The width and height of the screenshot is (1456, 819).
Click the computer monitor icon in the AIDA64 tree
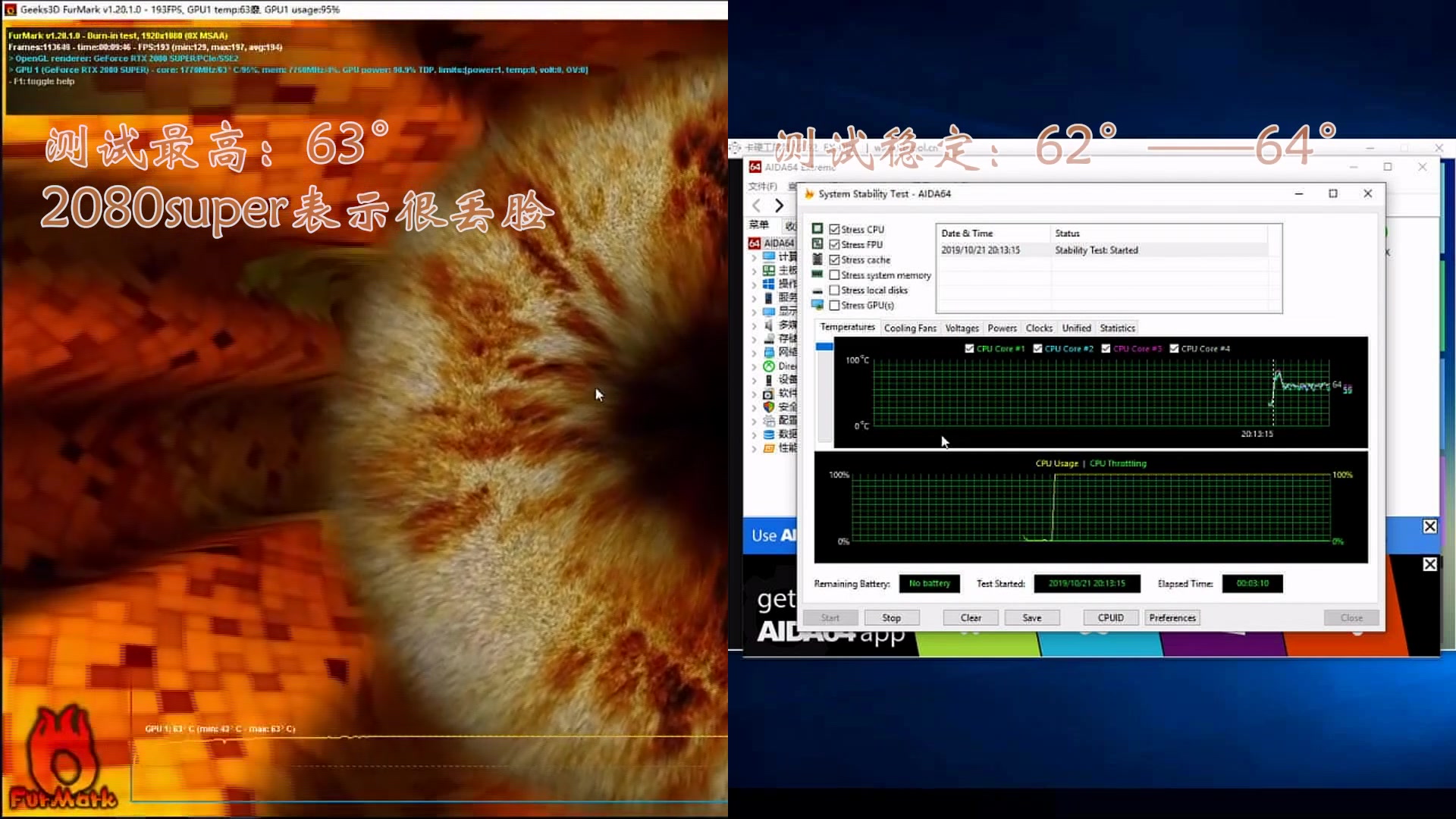click(x=769, y=257)
